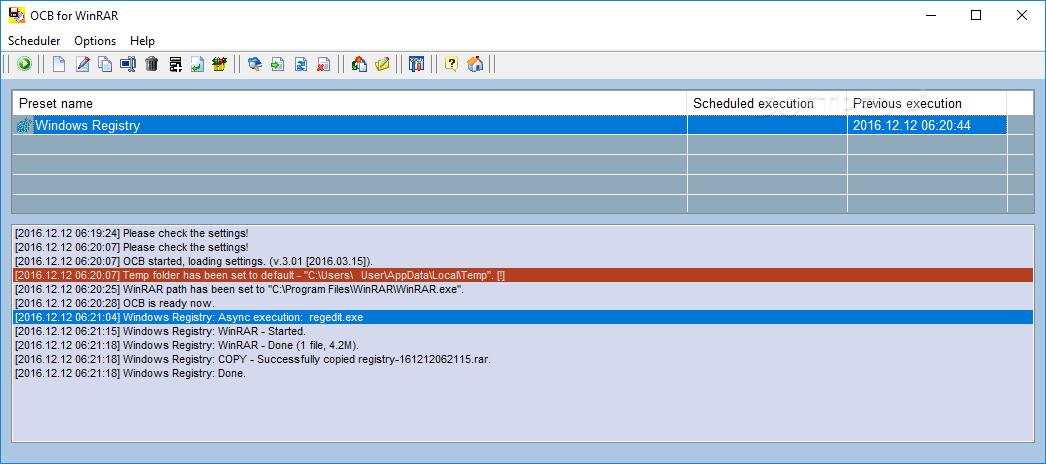Click the rename preset monitor icon
The height and width of the screenshot is (464, 1046).
click(128, 64)
